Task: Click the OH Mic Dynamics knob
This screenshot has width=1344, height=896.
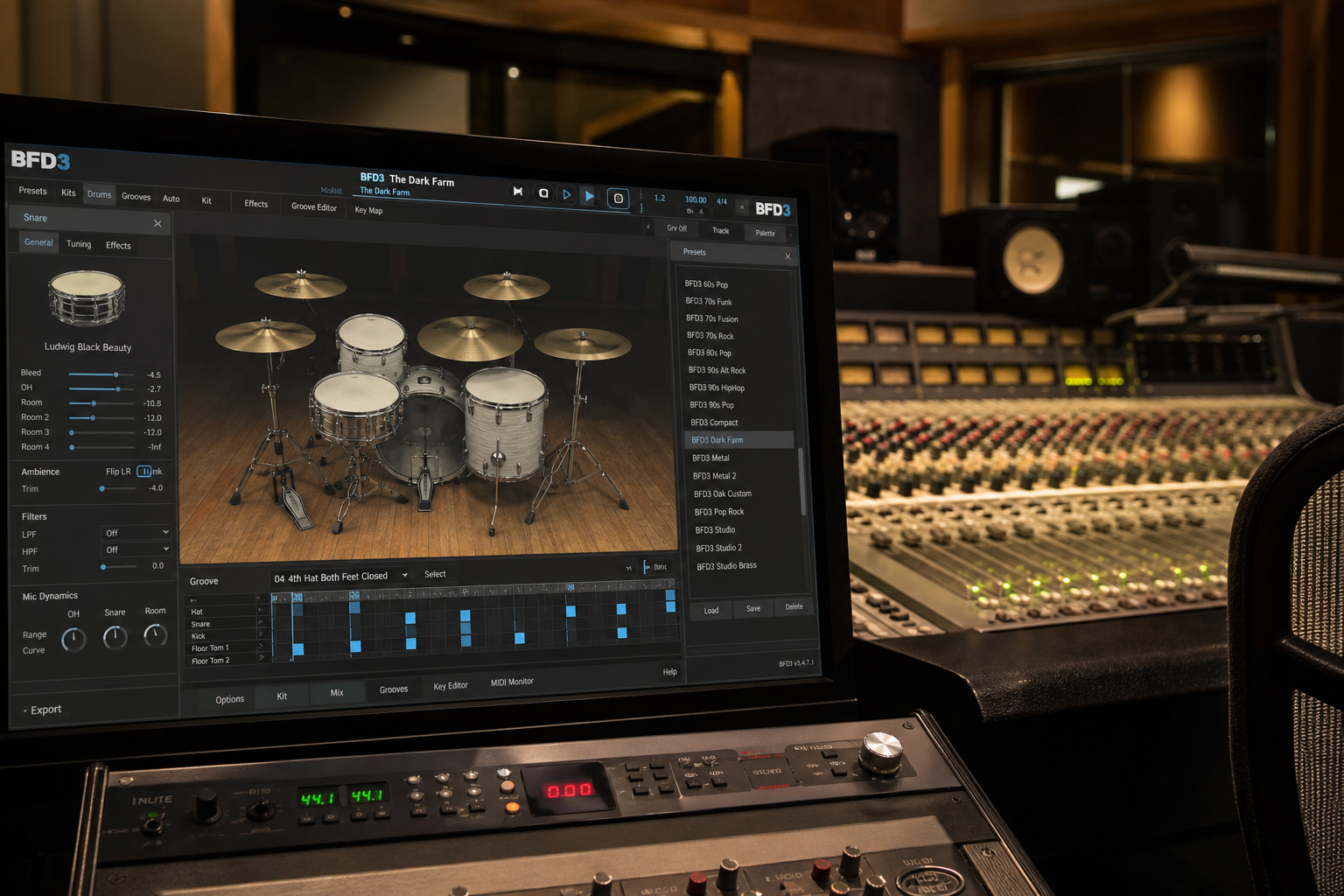Action: point(73,640)
